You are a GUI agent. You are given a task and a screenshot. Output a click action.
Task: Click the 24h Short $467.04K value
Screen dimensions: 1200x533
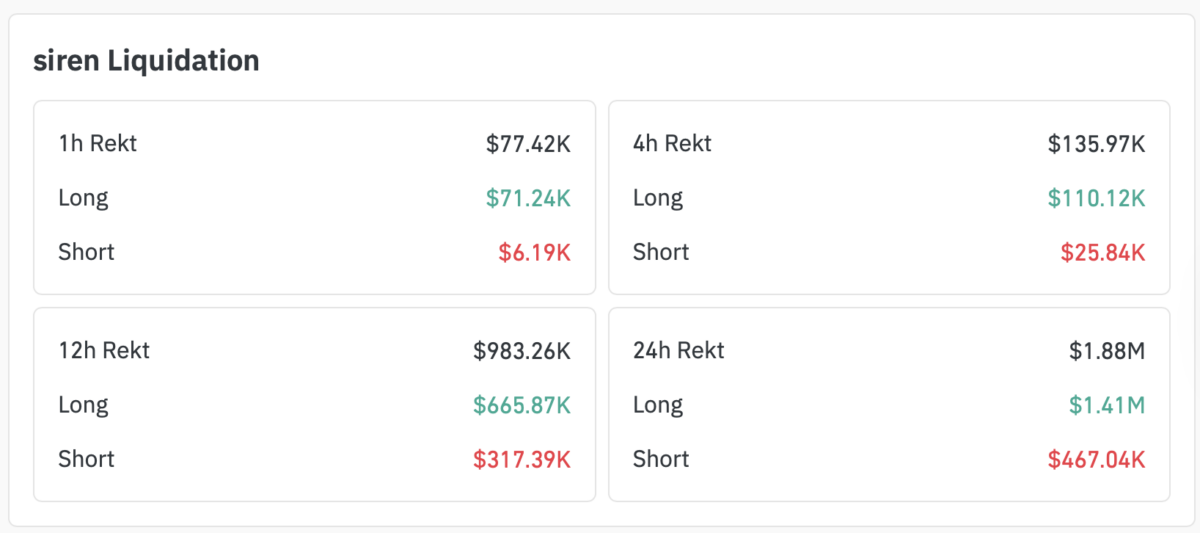point(1096,459)
